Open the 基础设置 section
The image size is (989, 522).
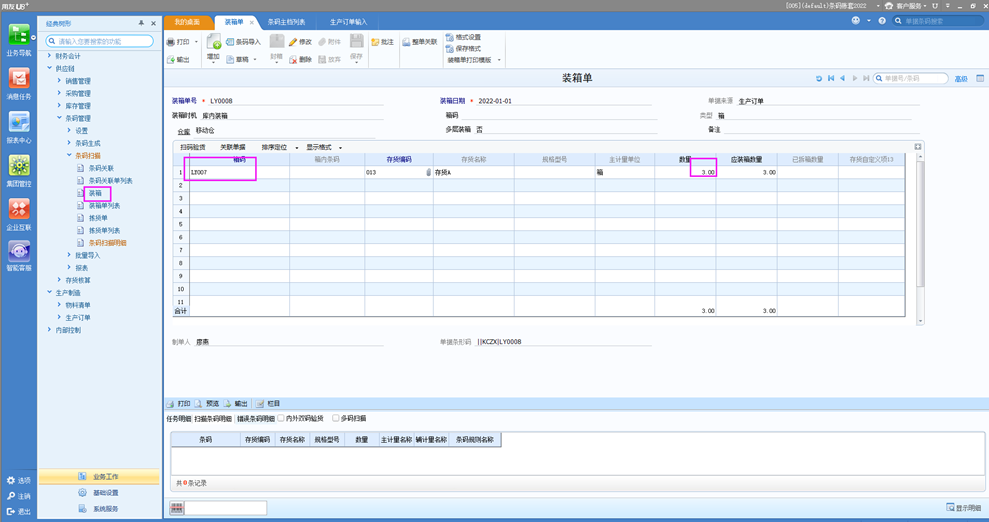click(99, 493)
